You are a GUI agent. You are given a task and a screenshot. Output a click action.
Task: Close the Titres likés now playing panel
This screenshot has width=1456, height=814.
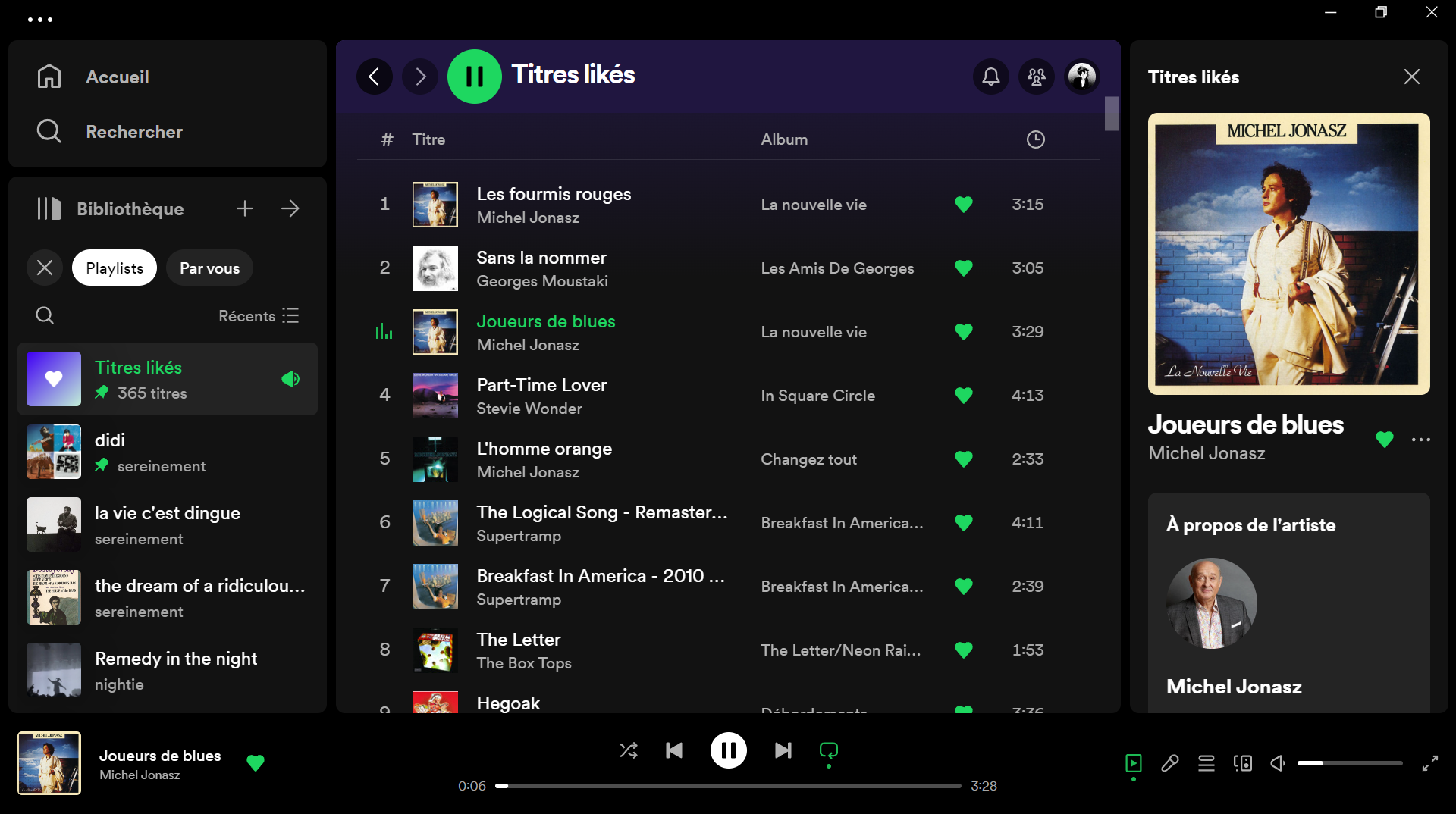click(x=1411, y=77)
